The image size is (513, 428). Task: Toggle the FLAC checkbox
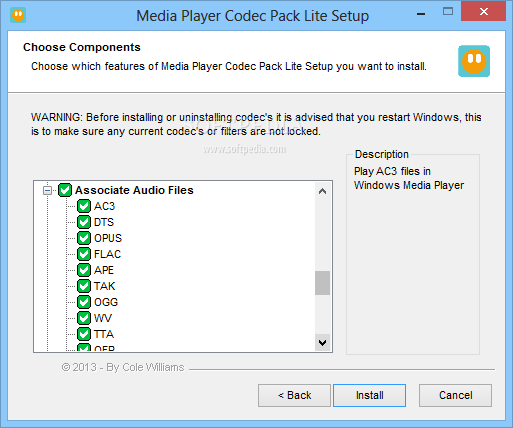pyautogui.click(x=84, y=254)
